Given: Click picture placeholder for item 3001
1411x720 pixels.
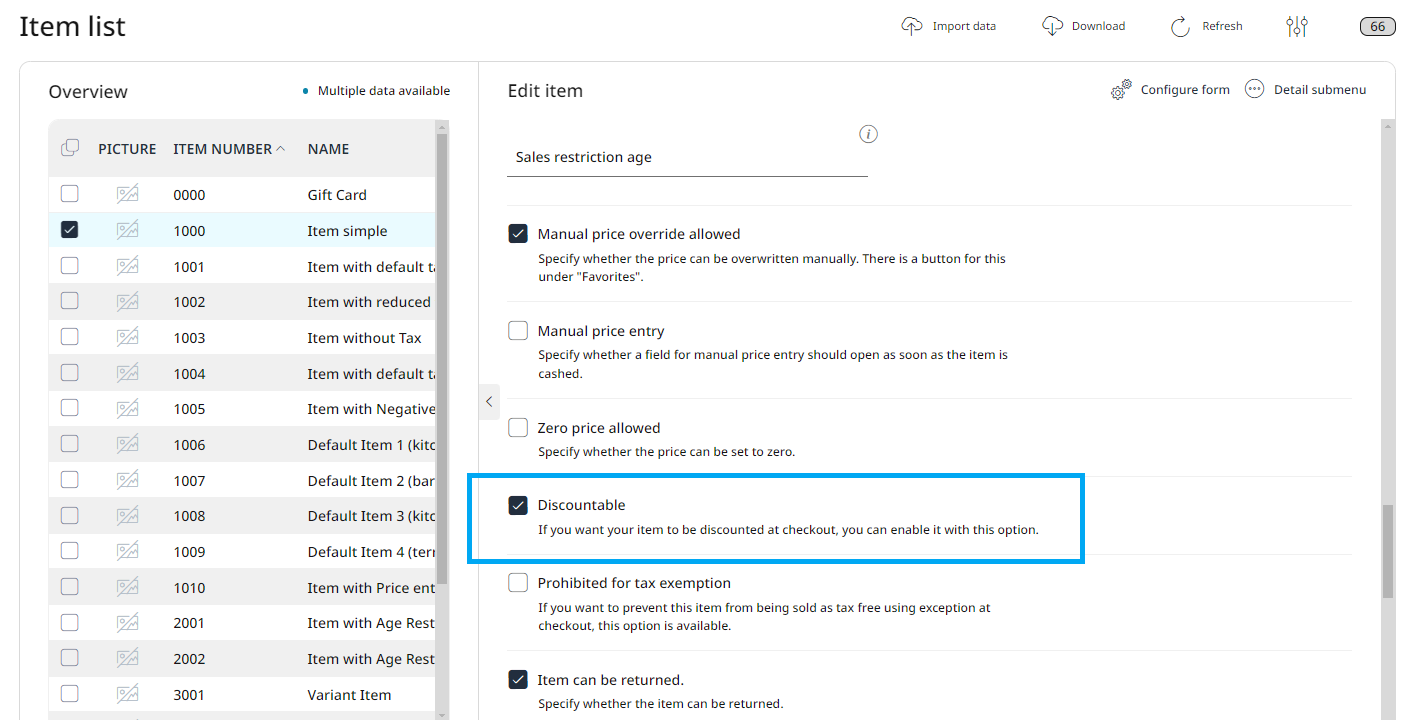Looking at the screenshot, I should tap(127, 694).
